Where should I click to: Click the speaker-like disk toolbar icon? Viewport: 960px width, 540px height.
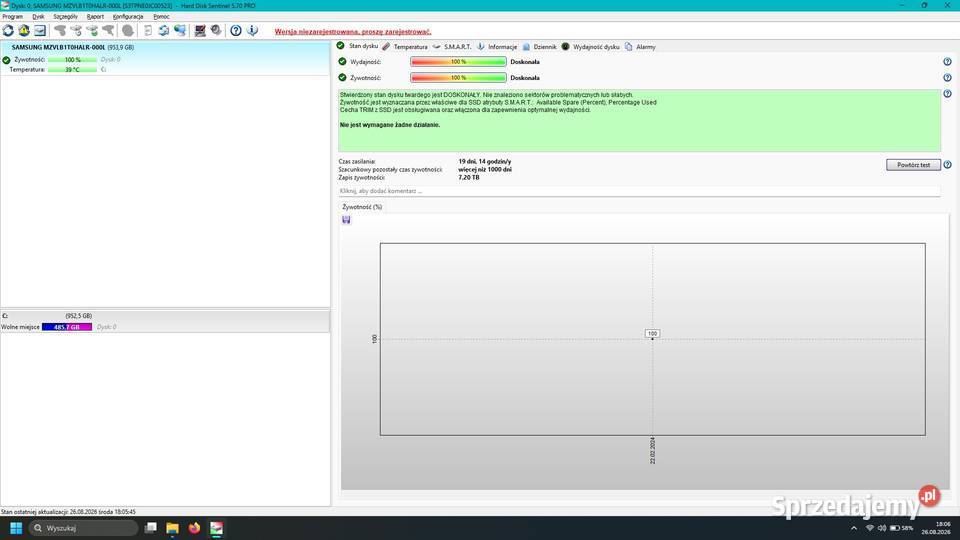[216, 31]
